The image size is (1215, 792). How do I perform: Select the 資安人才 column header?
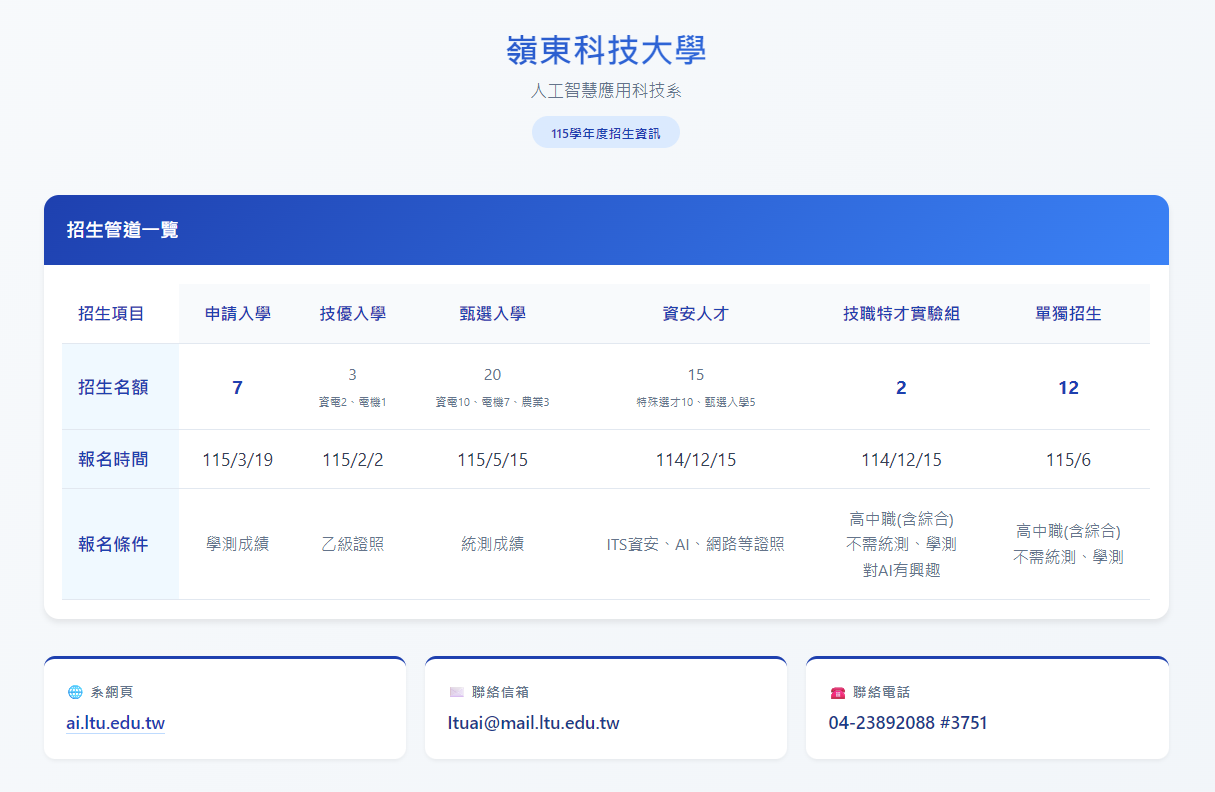click(695, 313)
